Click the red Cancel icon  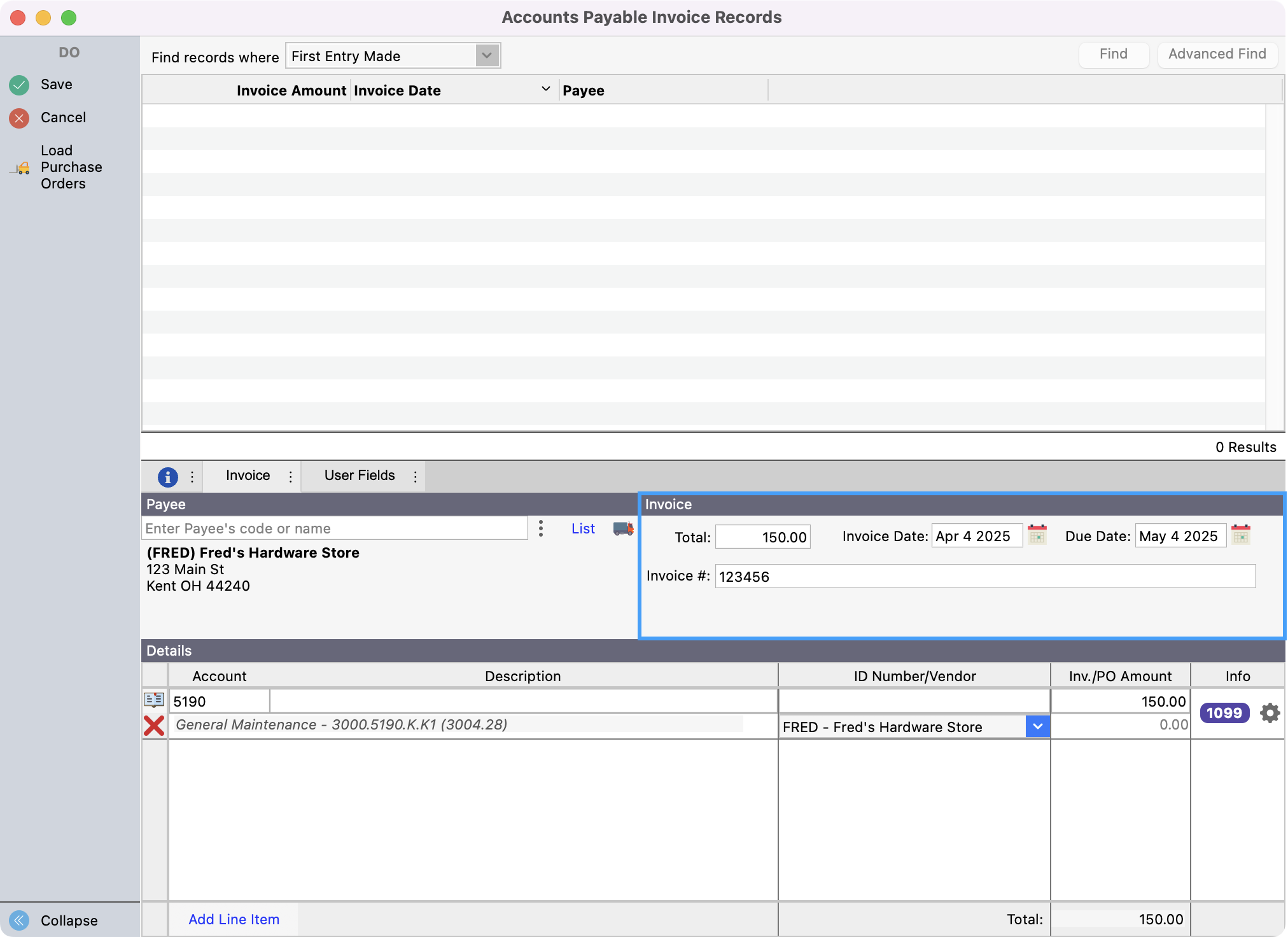click(19, 118)
